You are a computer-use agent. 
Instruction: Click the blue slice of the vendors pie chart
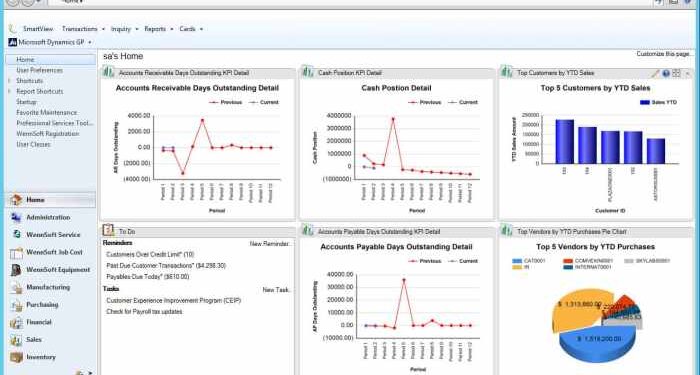(x=597, y=344)
